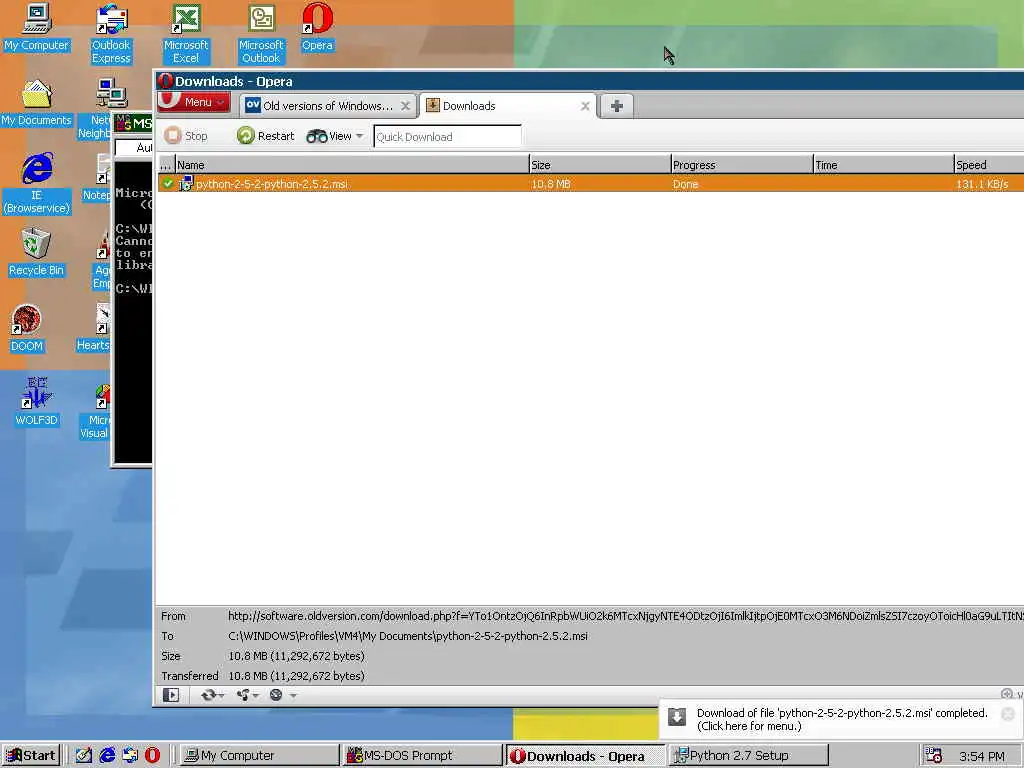Click the Downloads - Opera title bar
Screen dimensions: 1024x768
590,81
